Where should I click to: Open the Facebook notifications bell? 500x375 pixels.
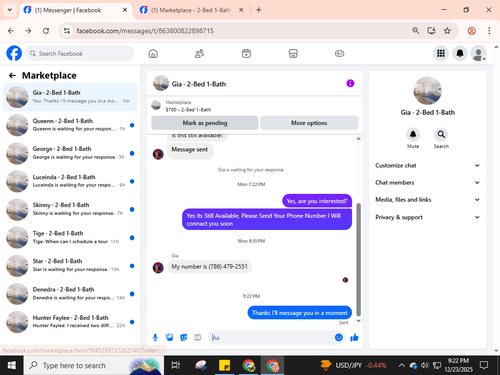[x=460, y=53]
